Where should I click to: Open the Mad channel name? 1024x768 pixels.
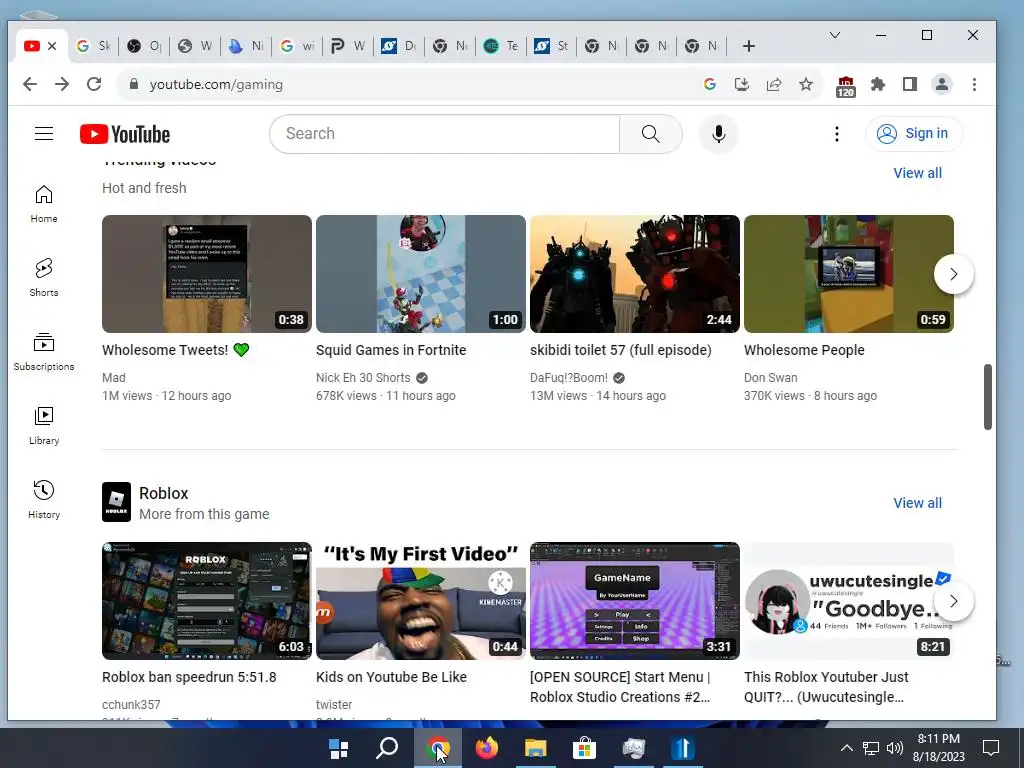coord(114,377)
